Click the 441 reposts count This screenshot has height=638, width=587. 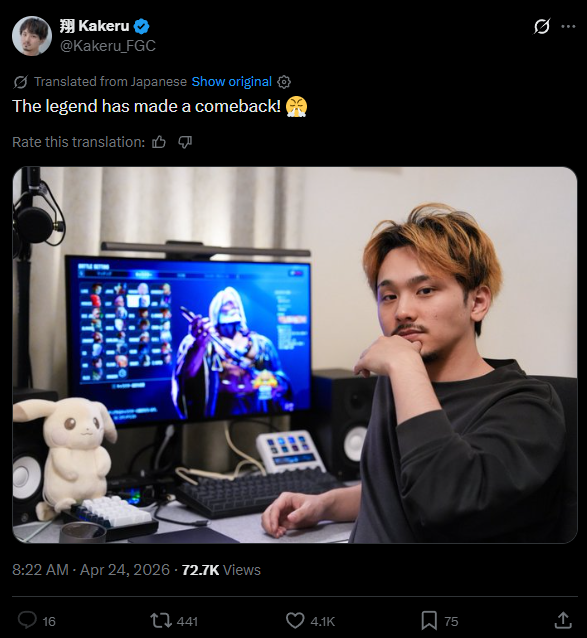click(x=187, y=621)
